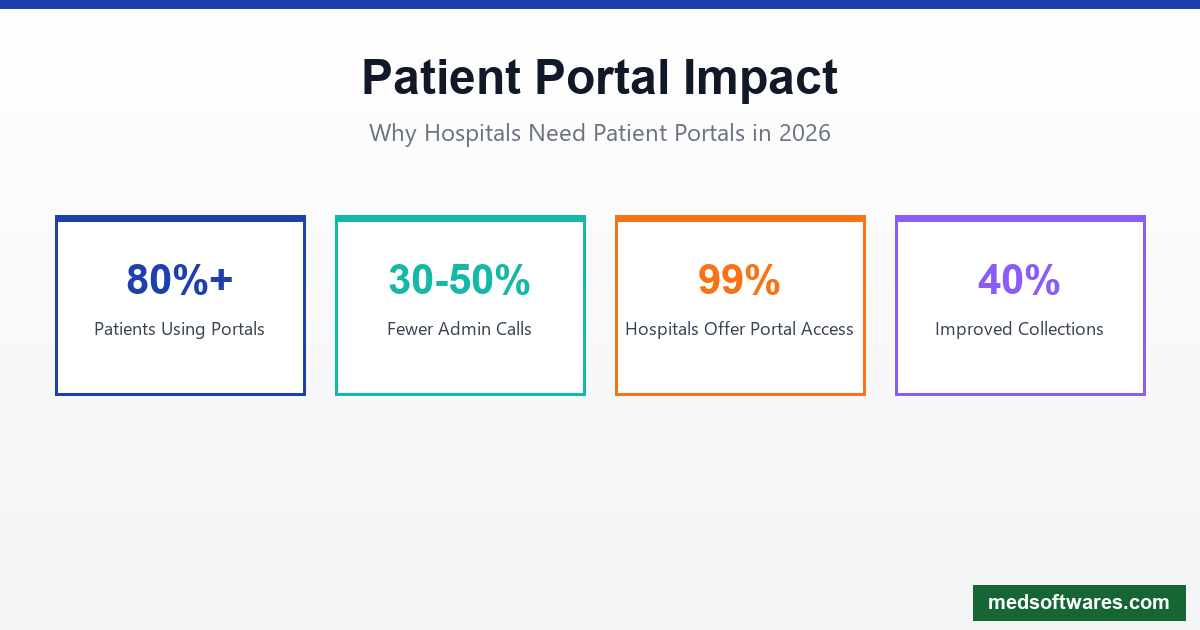
Task: Click the teal "30-50%" statistic
Action: (x=460, y=280)
